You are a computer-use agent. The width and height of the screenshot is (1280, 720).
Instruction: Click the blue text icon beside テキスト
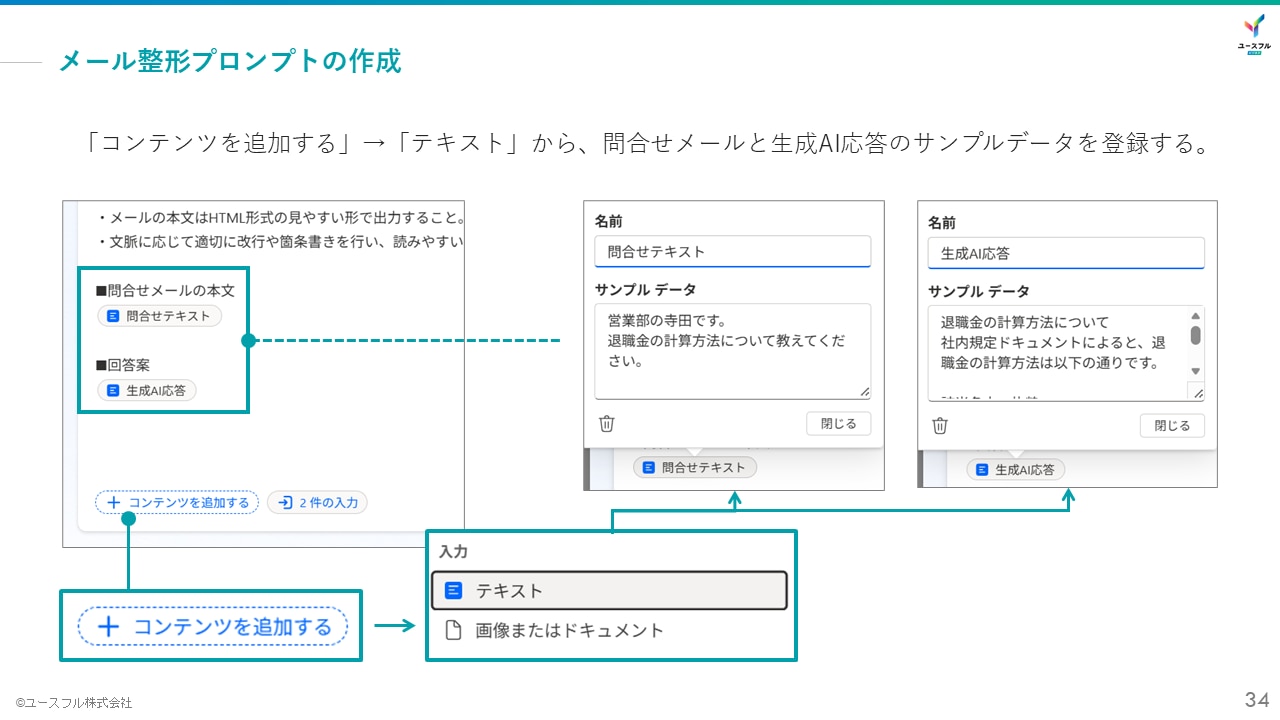453,590
